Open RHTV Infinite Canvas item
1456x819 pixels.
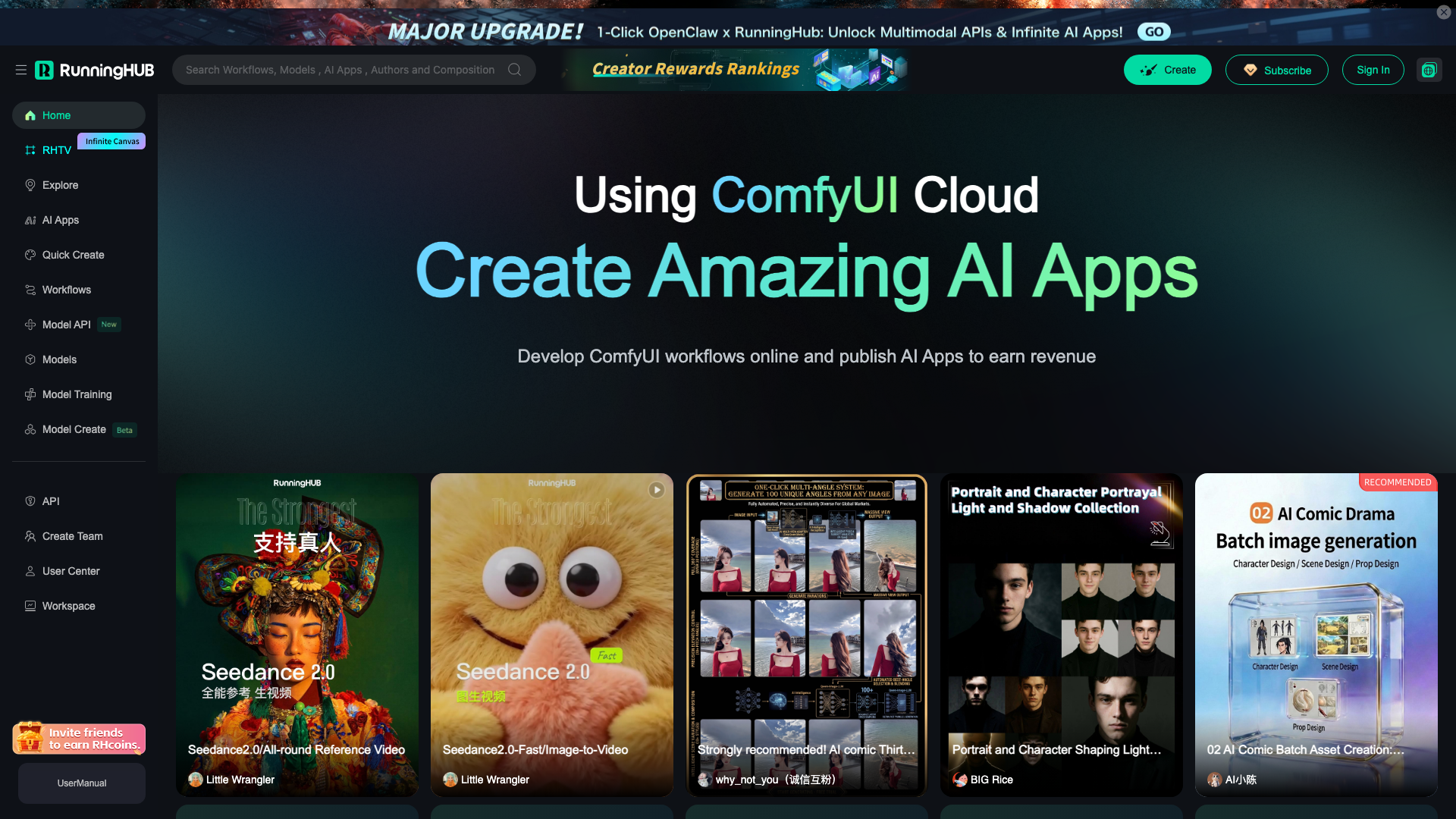57,150
